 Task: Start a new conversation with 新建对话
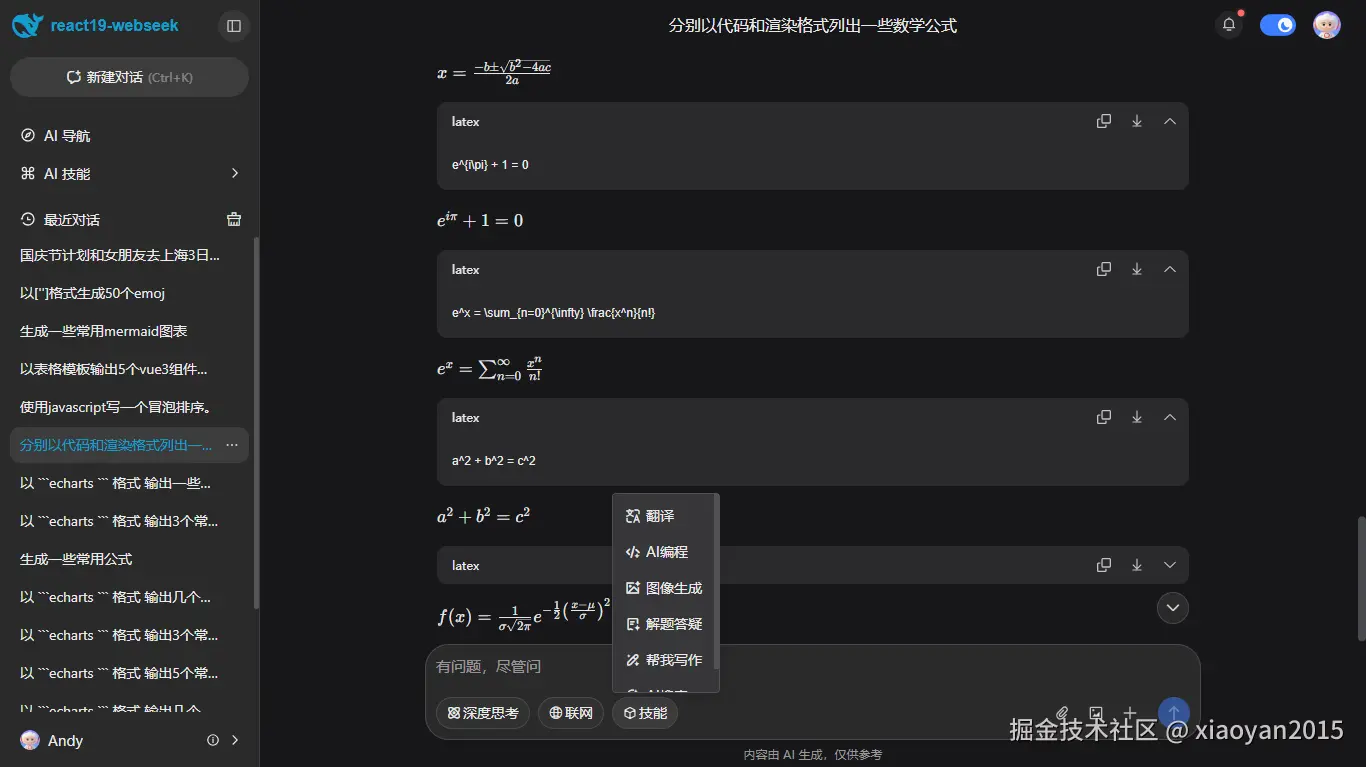tap(129, 77)
